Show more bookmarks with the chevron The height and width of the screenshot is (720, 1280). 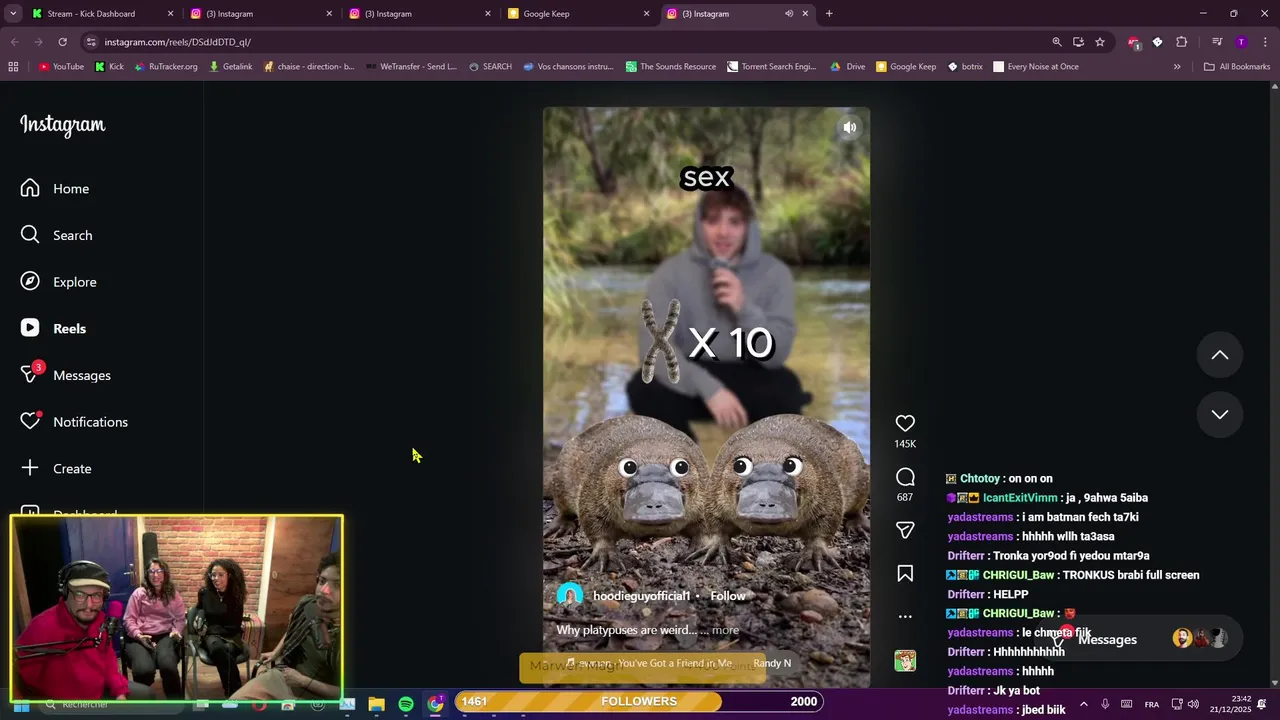pos(1177,67)
